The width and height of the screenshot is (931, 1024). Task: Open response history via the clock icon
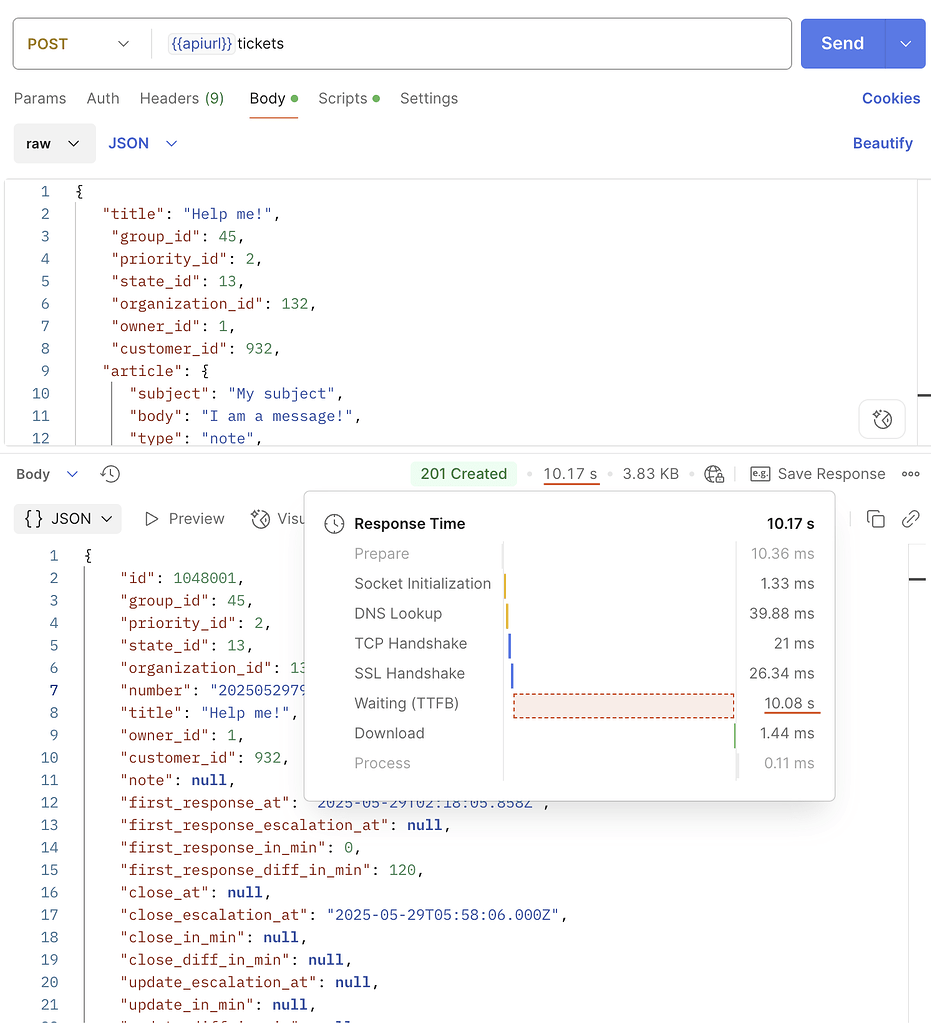[110, 474]
